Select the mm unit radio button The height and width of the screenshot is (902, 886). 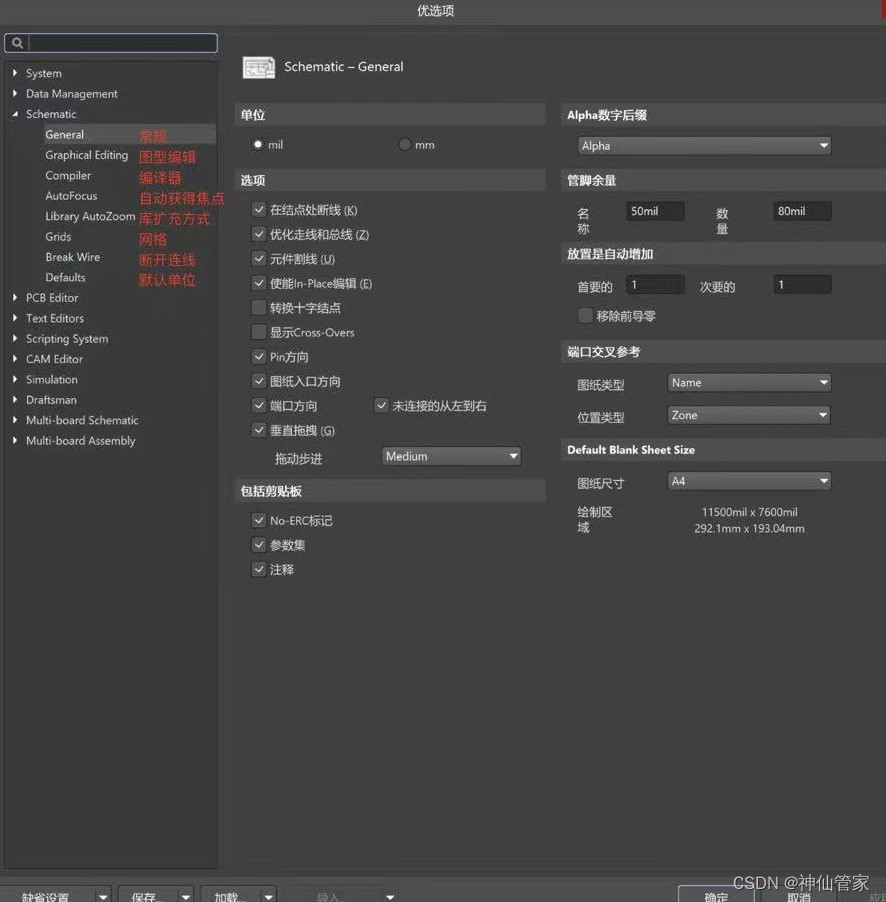[405, 145]
